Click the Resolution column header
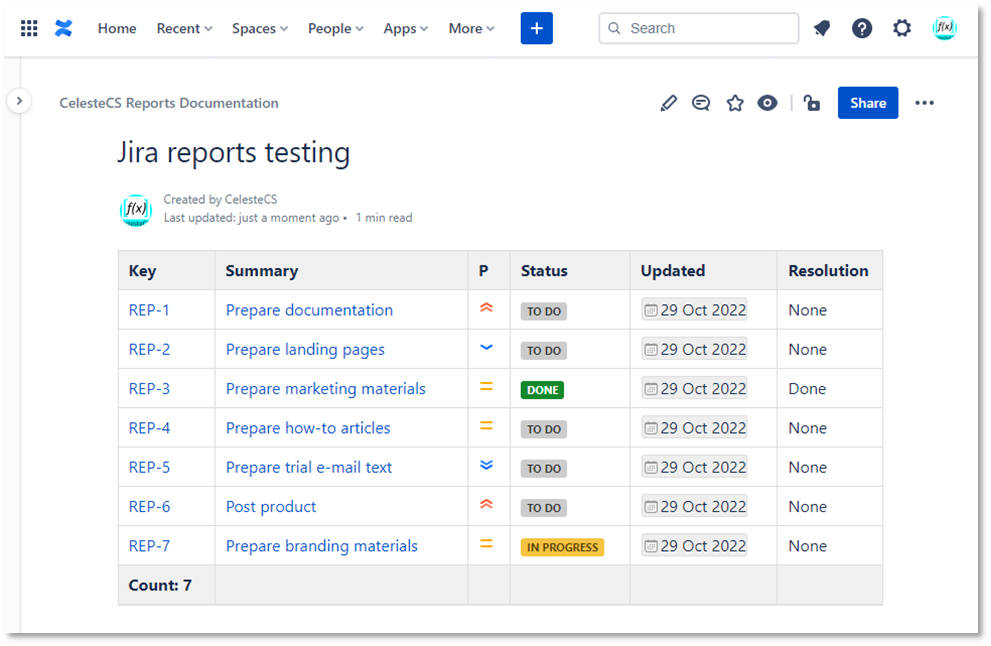Viewport: 991px width, 646px height. [x=828, y=271]
